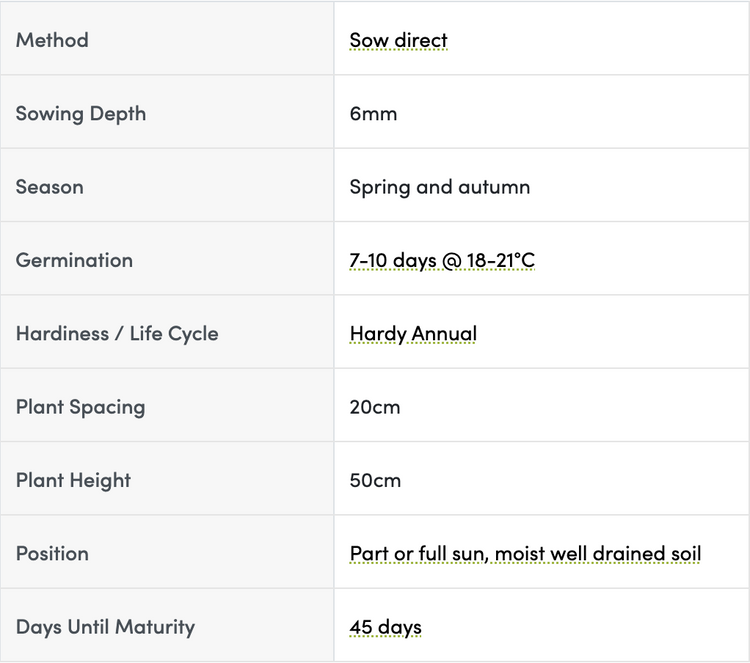Viewport: 750px width, 663px height.
Task: Click the 'Sowing Depth' label
Action: 81,114
